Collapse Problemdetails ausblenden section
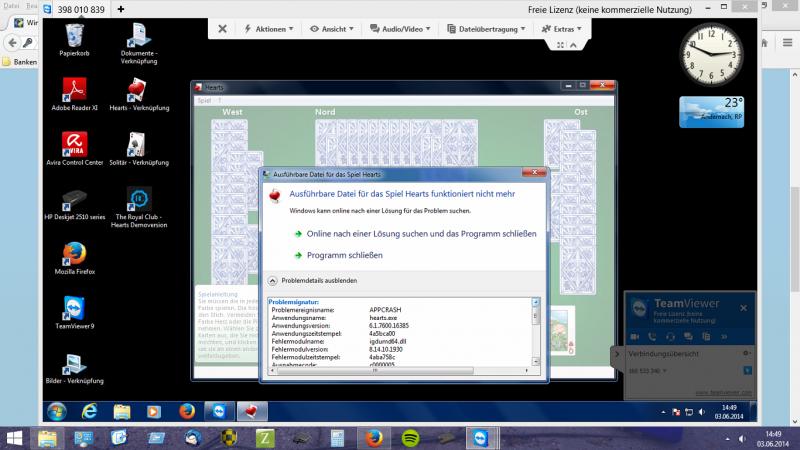This screenshot has height=450, width=800. pos(313,281)
